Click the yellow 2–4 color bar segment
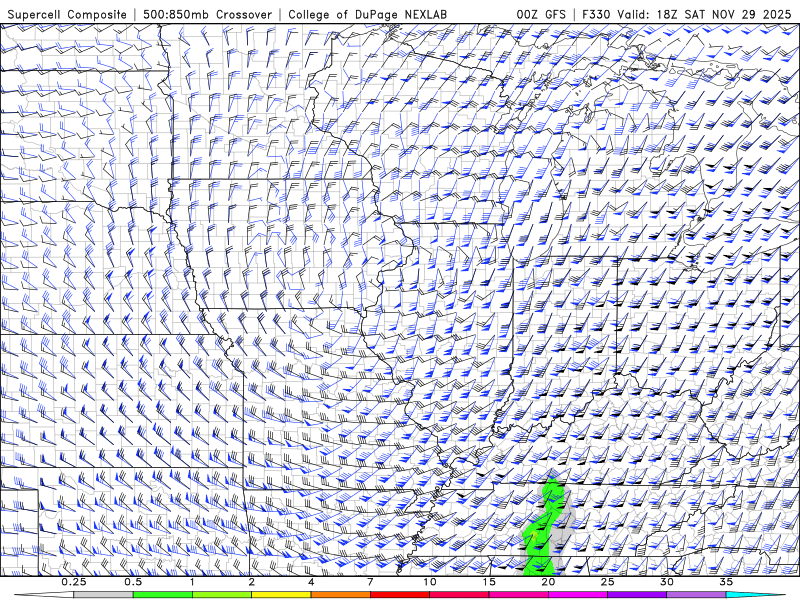 (281, 595)
